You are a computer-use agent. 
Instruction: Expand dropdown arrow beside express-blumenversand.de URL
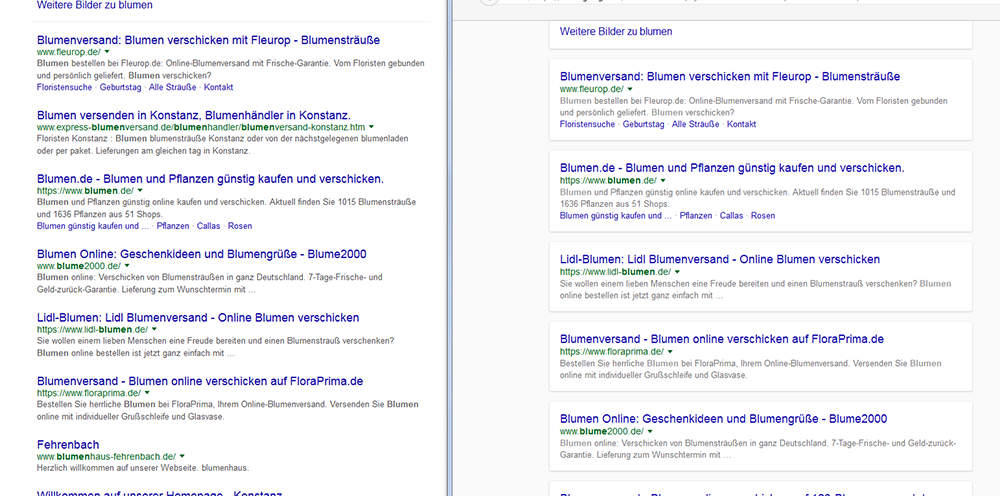tap(372, 127)
